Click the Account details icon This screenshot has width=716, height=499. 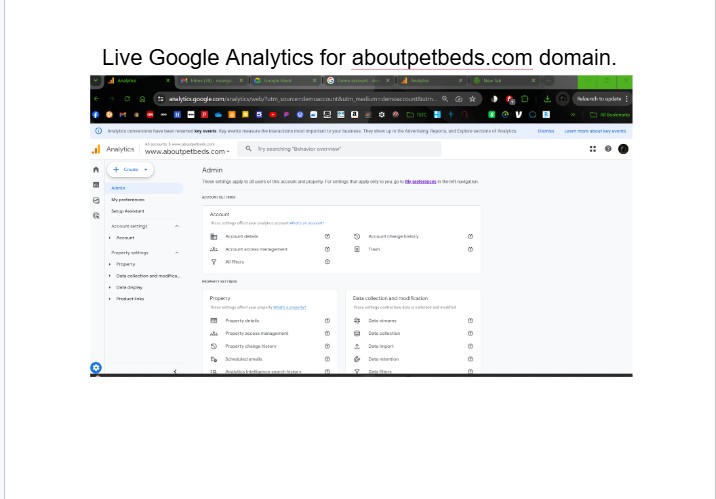(x=214, y=236)
